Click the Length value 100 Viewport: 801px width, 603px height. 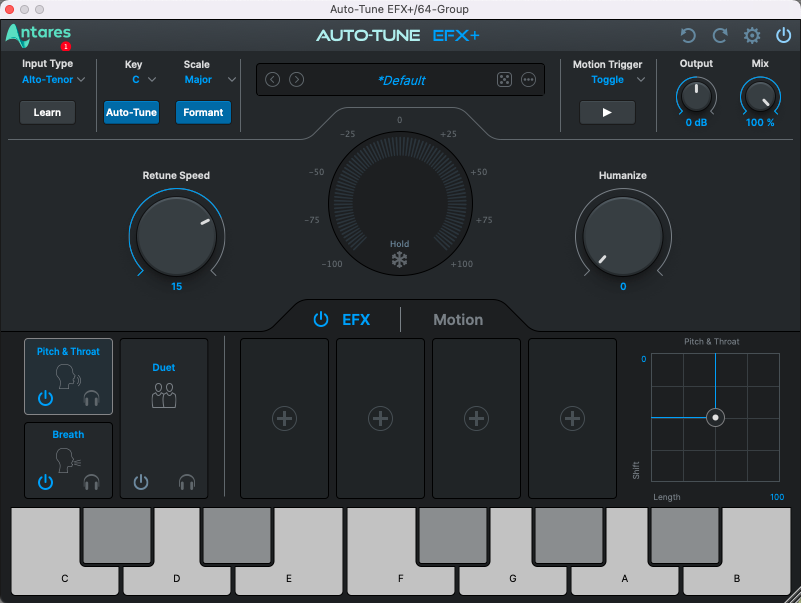pyautogui.click(x=777, y=497)
